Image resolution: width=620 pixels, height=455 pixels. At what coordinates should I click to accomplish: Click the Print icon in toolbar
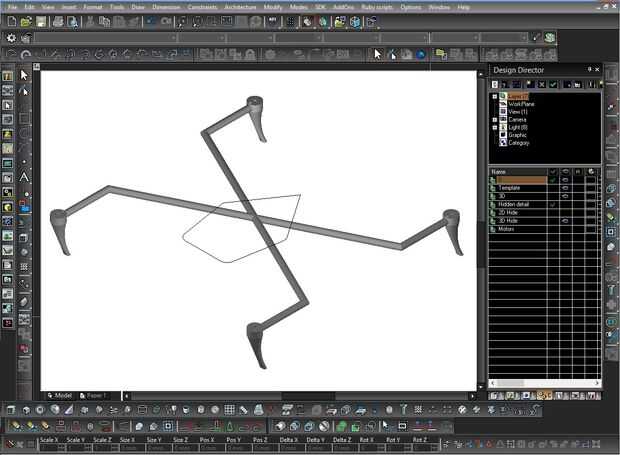[x=58, y=21]
